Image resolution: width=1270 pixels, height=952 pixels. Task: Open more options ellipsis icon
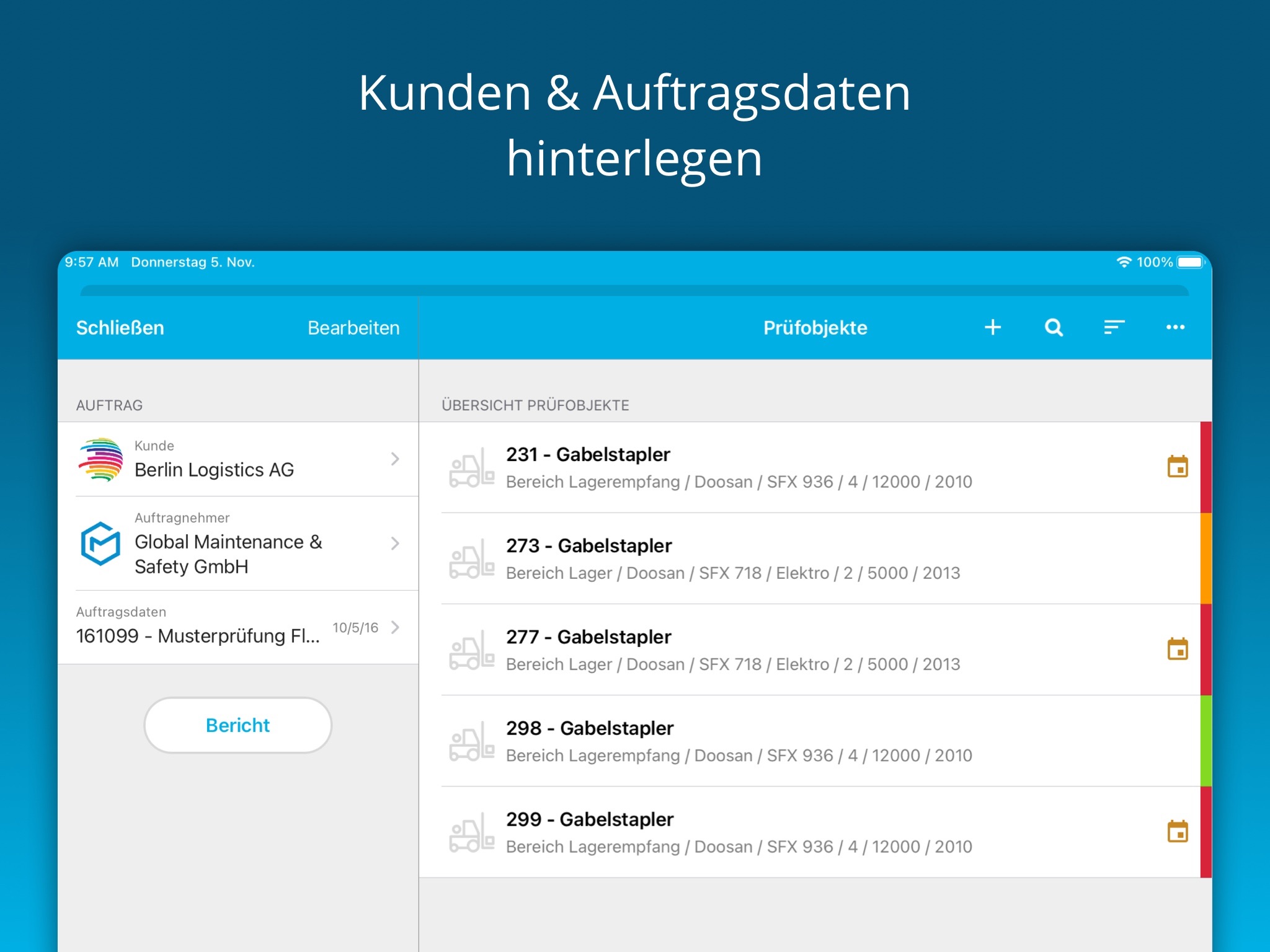coord(1175,327)
